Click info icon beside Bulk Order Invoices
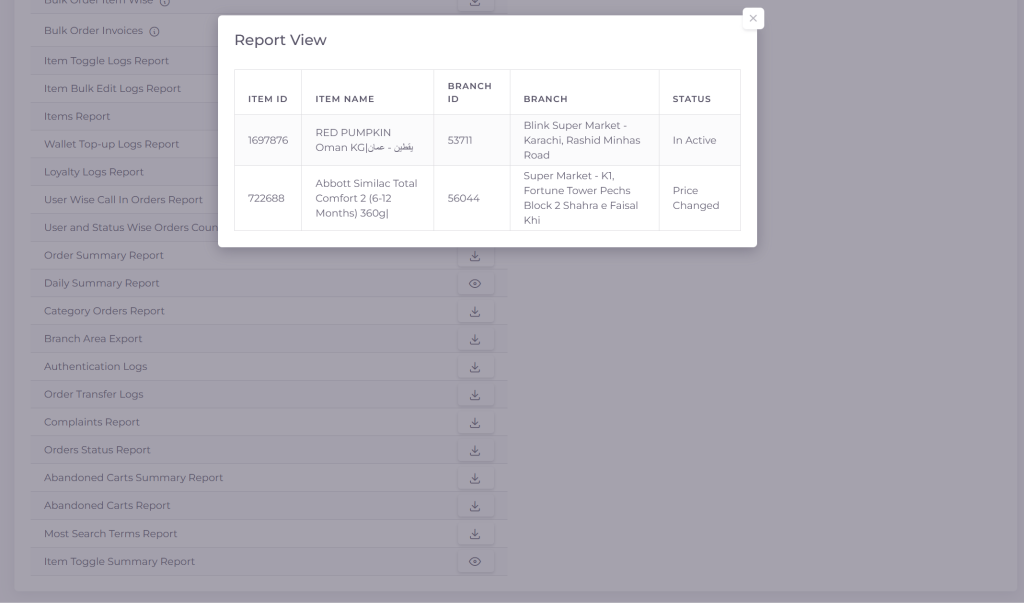The height and width of the screenshot is (603, 1024). tap(155, 31)
